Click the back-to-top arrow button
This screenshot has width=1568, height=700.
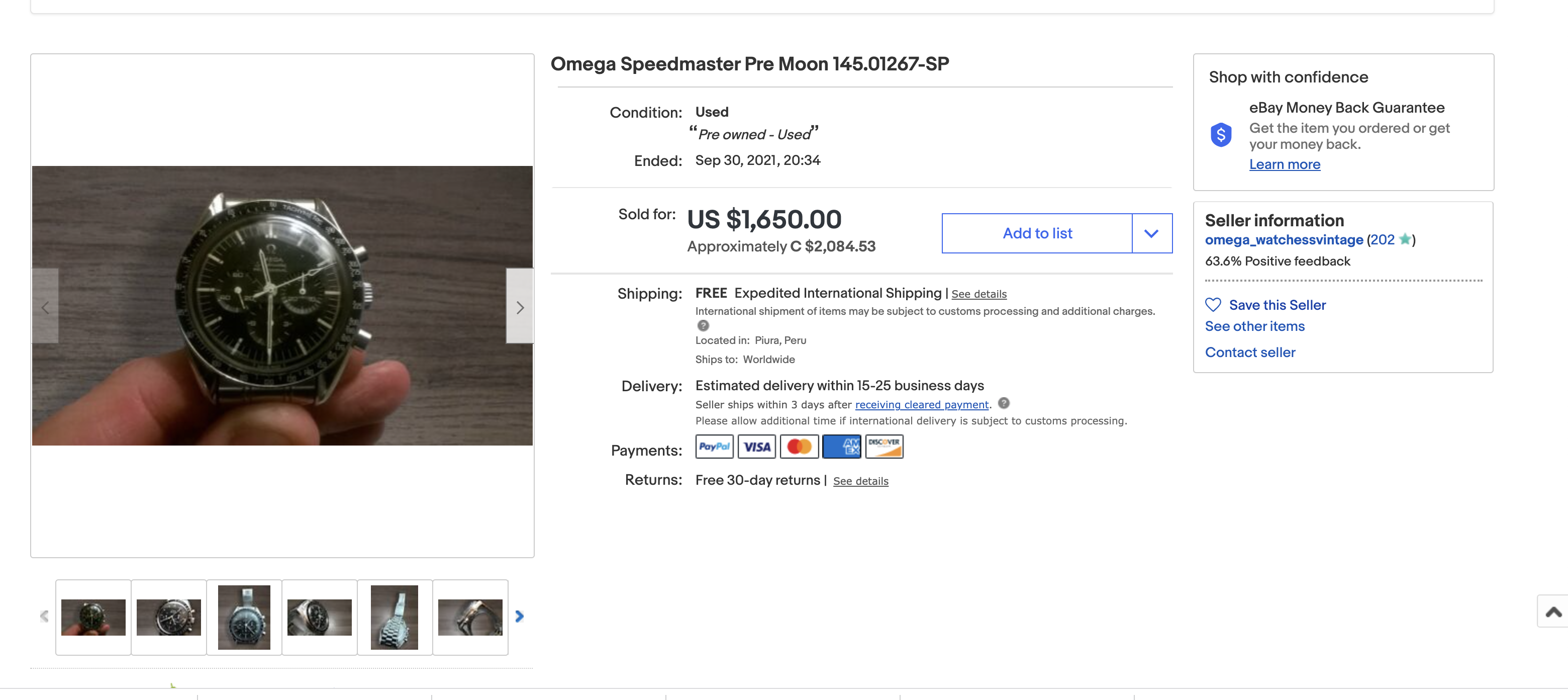(1553, 611)
